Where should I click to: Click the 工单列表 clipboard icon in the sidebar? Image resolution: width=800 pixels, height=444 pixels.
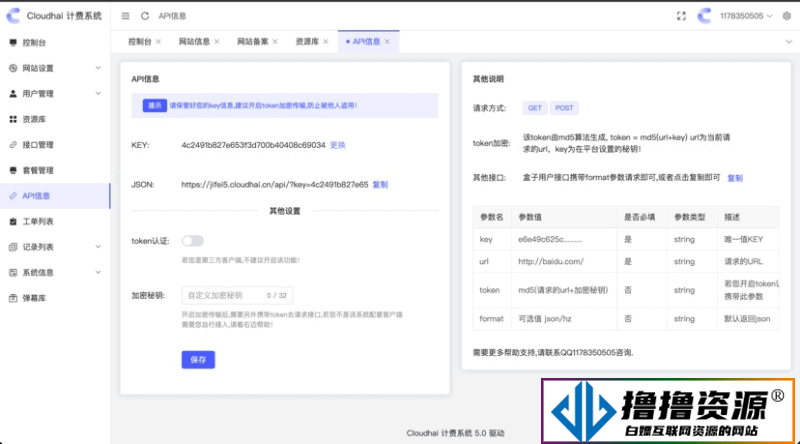pyautogui.click(x=13, y=221)
